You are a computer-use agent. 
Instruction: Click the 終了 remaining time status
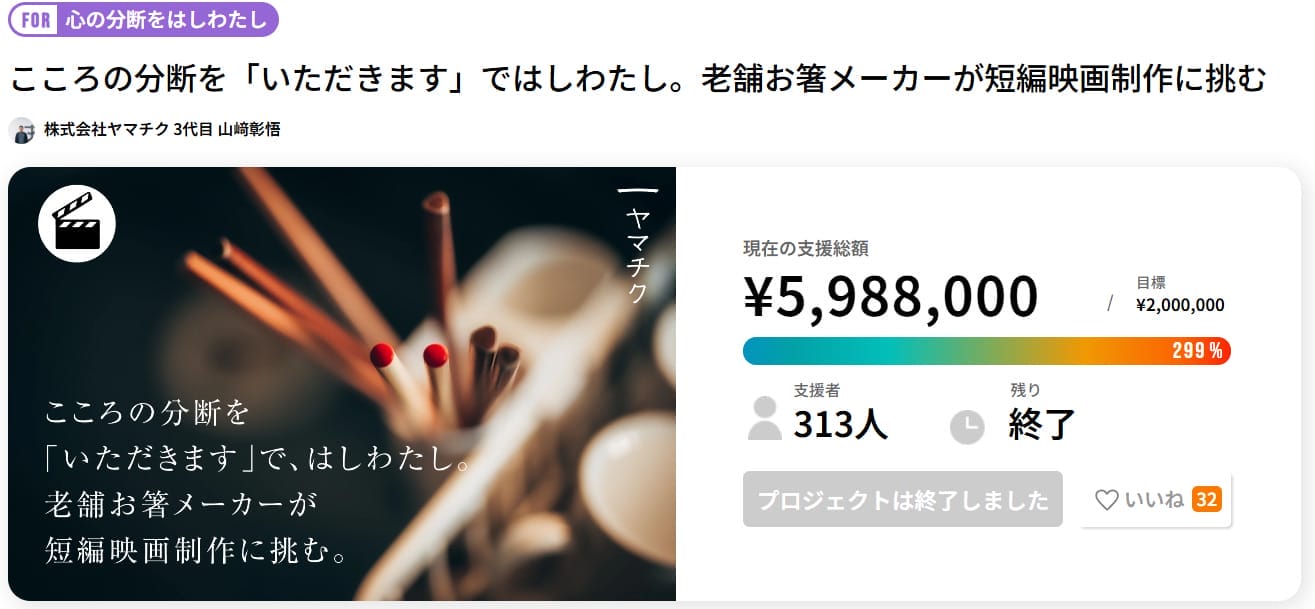[x=1042, y=425]
